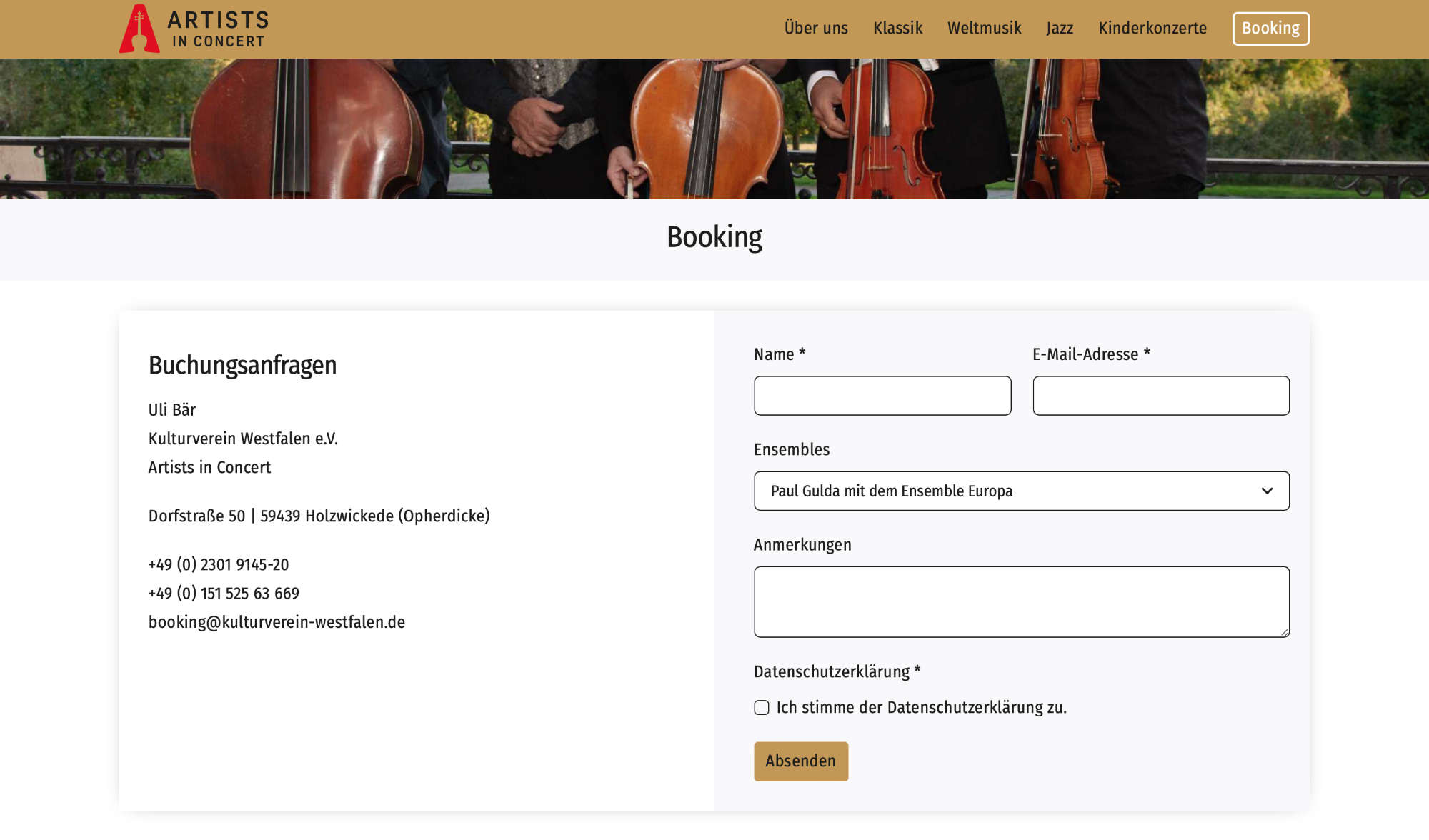The width and height of the screenshot is (1429, 840).
Task: Click inside the Anmerkungen text area
Action: pos(1021,601)
